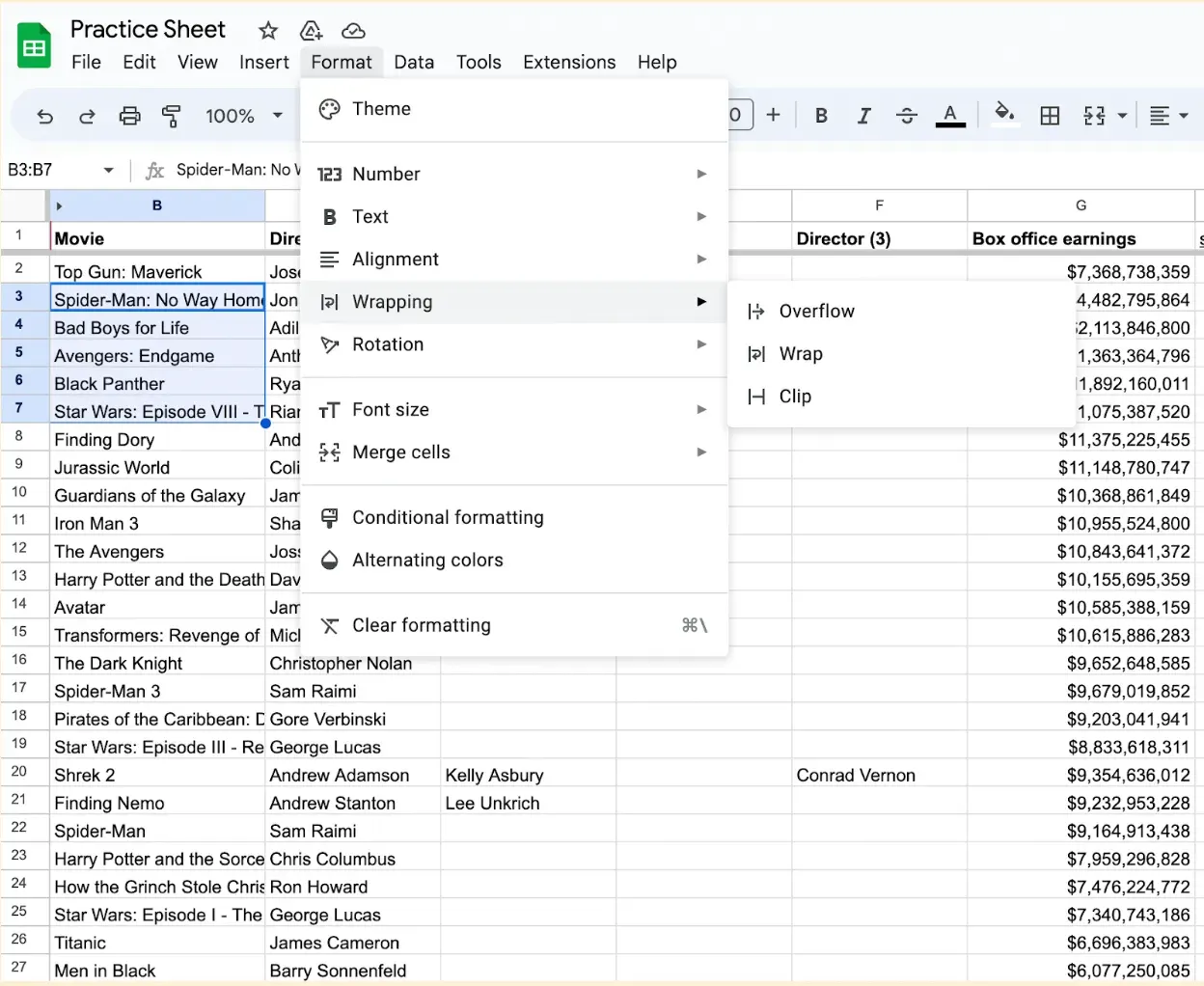This screenshot has height=986, width=1204.
Task: Select the Wrap option in submenu
Action: [901, 353]
